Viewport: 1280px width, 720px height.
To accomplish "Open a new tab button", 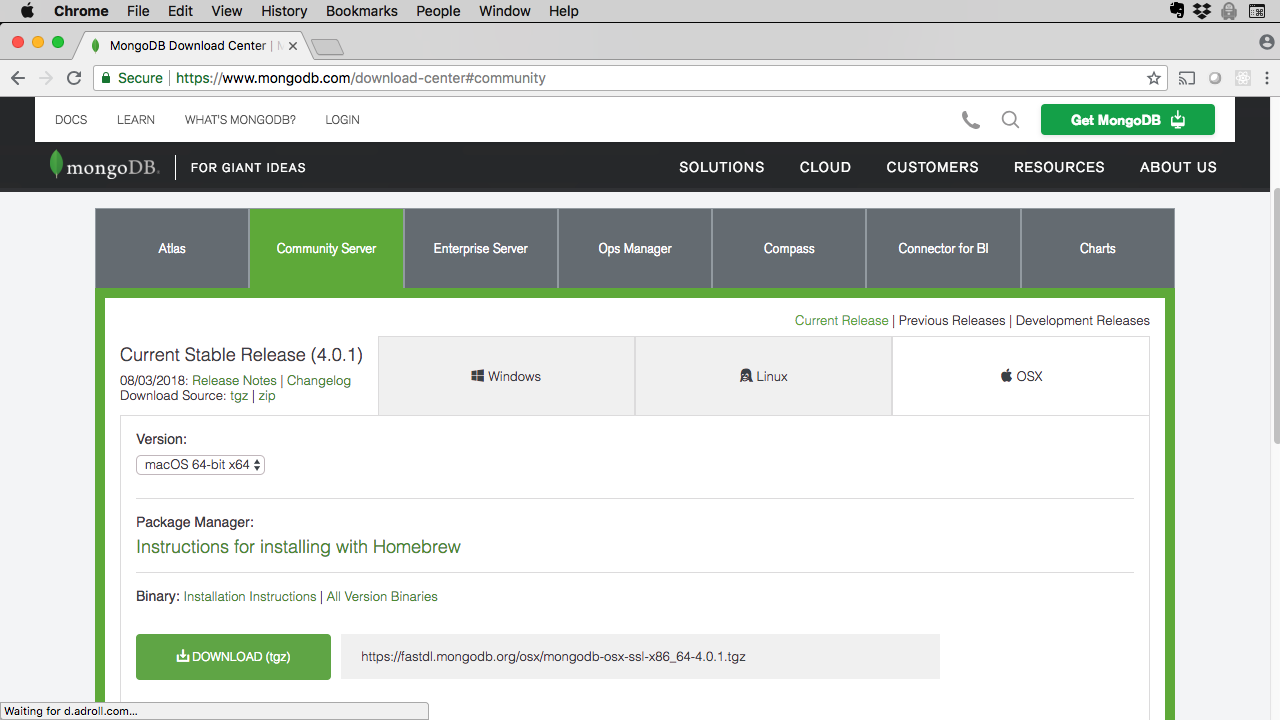I will click(x=327, y=47).
